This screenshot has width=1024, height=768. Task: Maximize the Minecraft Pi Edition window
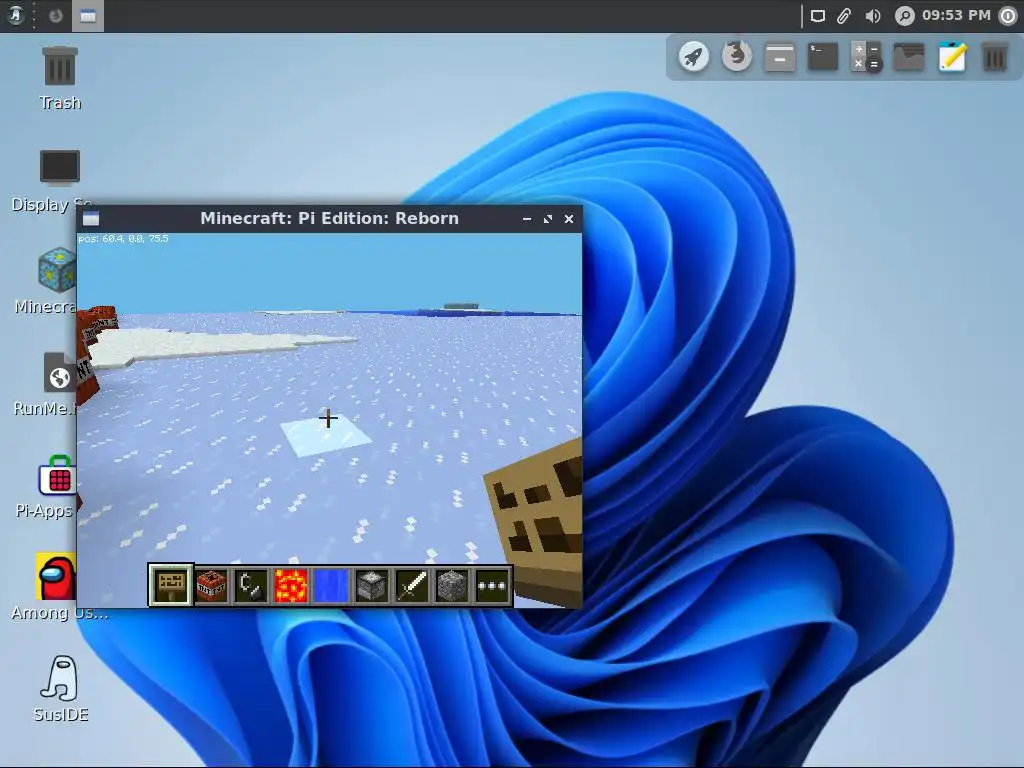coord(547,219)
